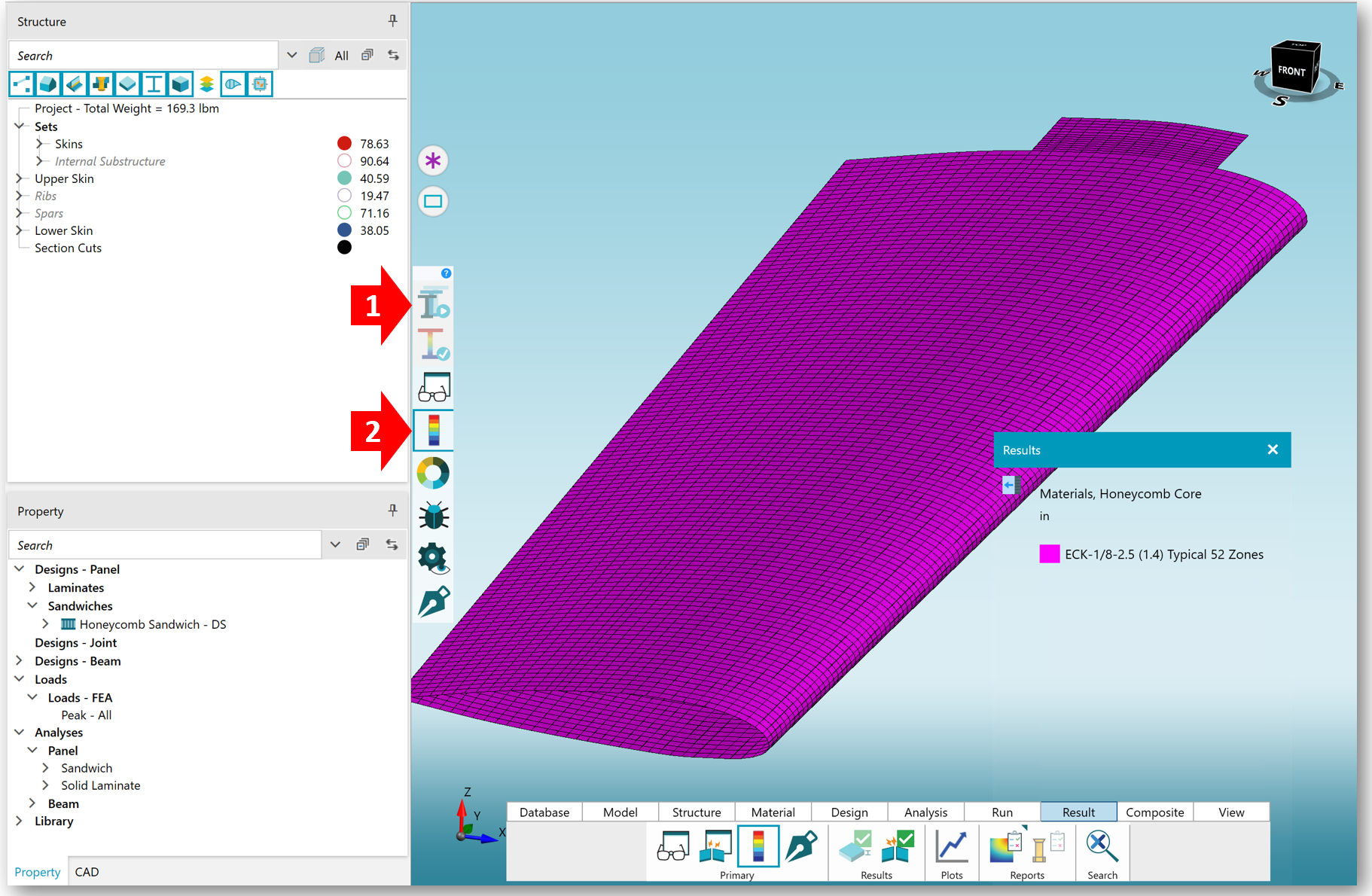Image resolution: width=1372 pixels, height=896 pixels.
Task: Click the back arrow icon in Results panel
Action: click(x=1010, y=485)
